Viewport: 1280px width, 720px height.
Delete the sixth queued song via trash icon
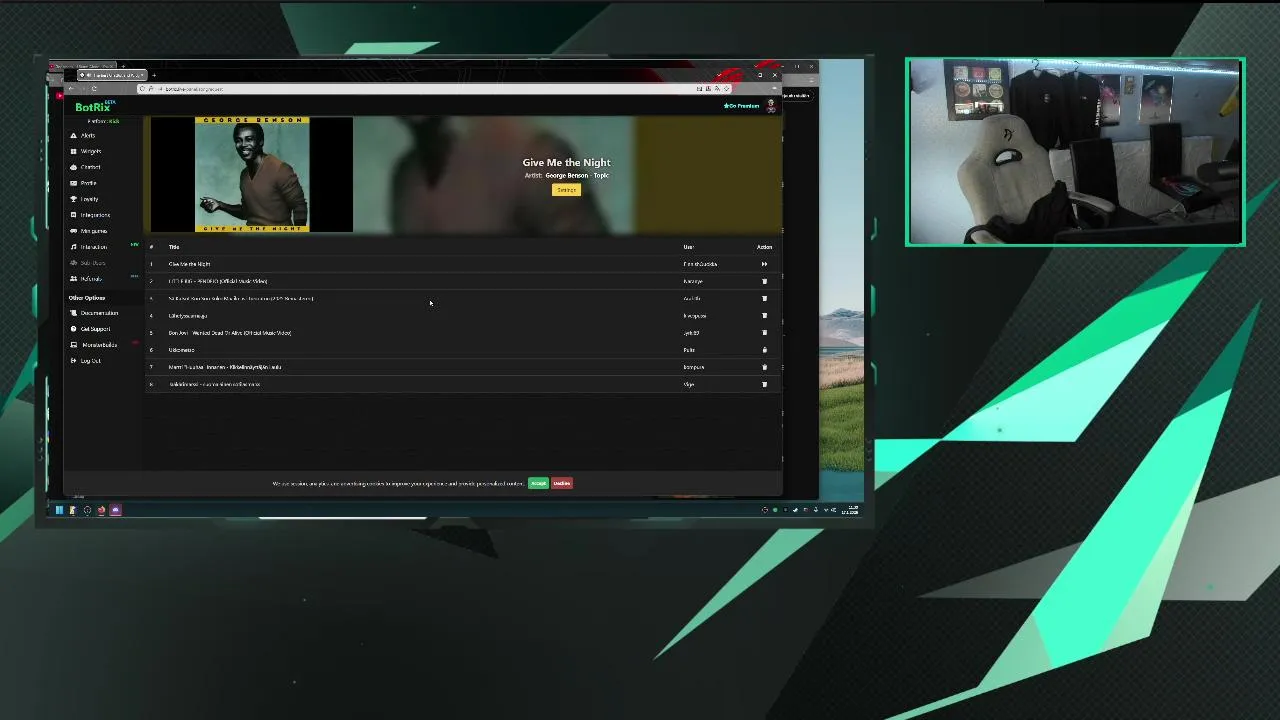coord(764,350)
